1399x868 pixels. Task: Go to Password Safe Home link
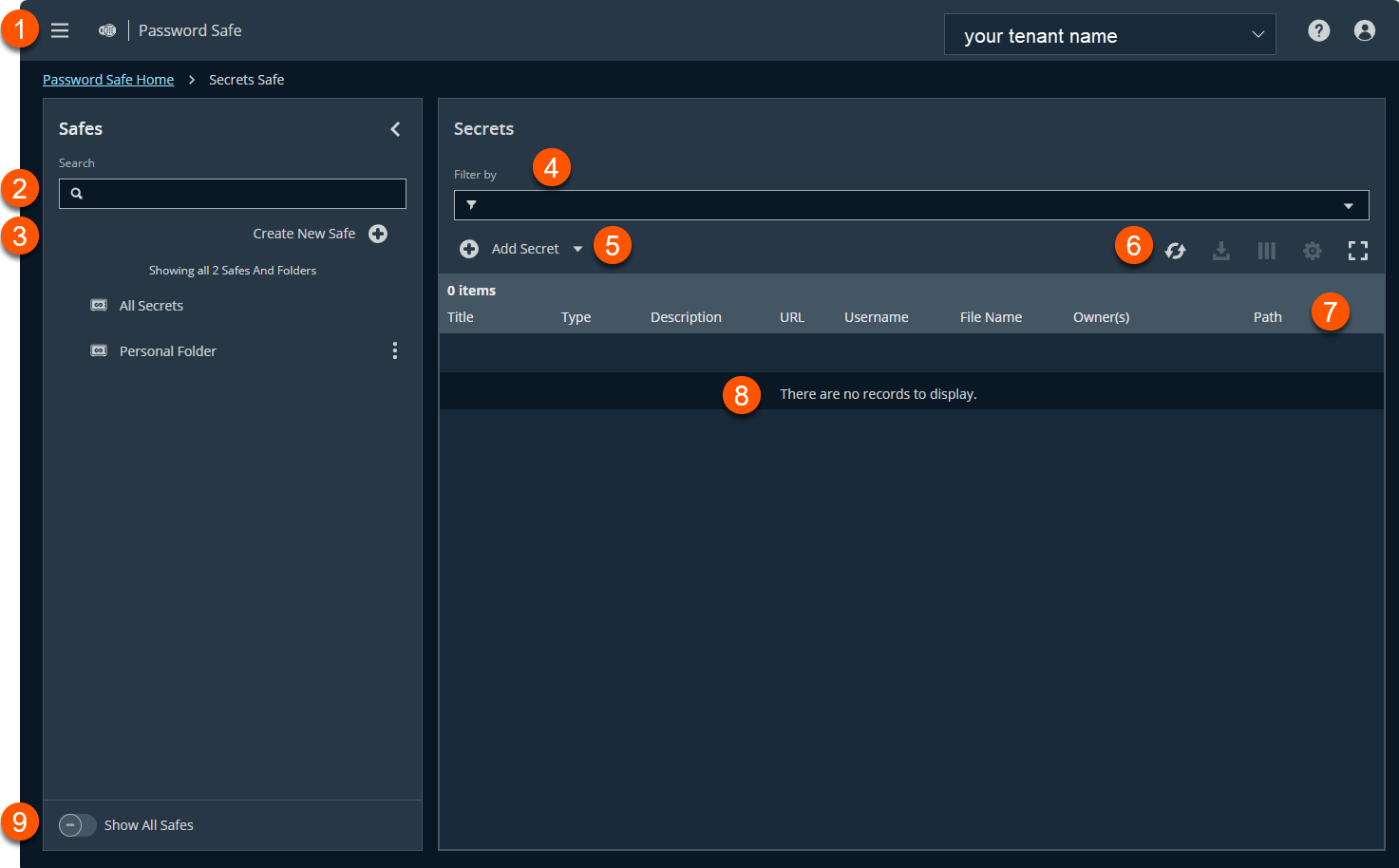[108, 80]
